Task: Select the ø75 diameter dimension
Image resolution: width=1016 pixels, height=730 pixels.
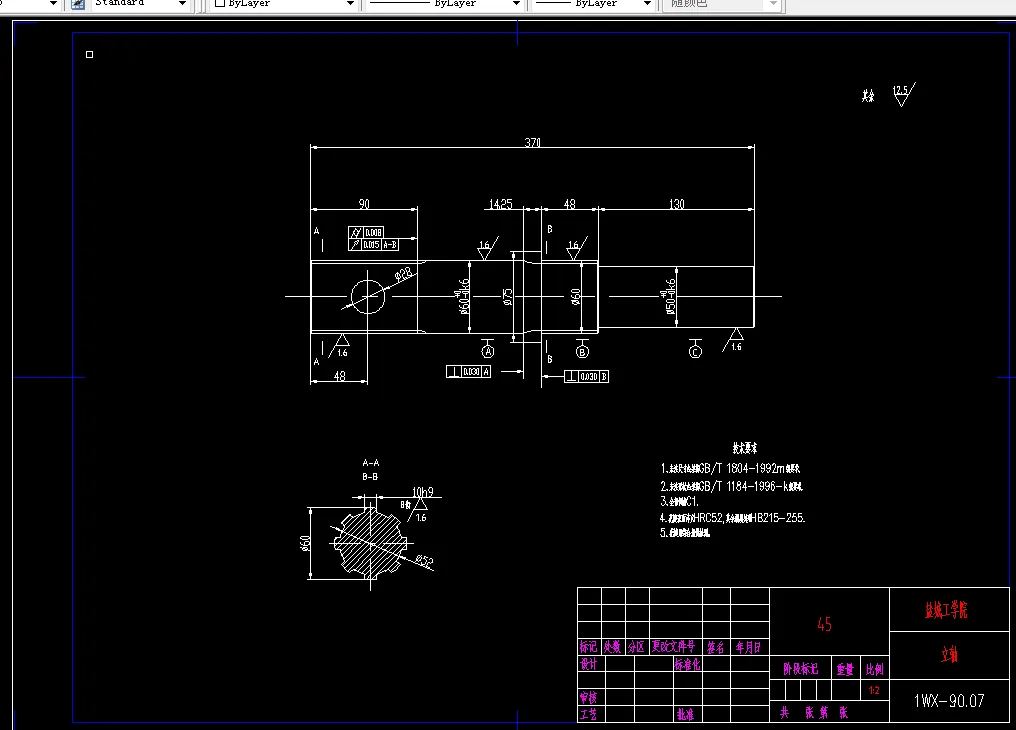Action: click(508, 297)
